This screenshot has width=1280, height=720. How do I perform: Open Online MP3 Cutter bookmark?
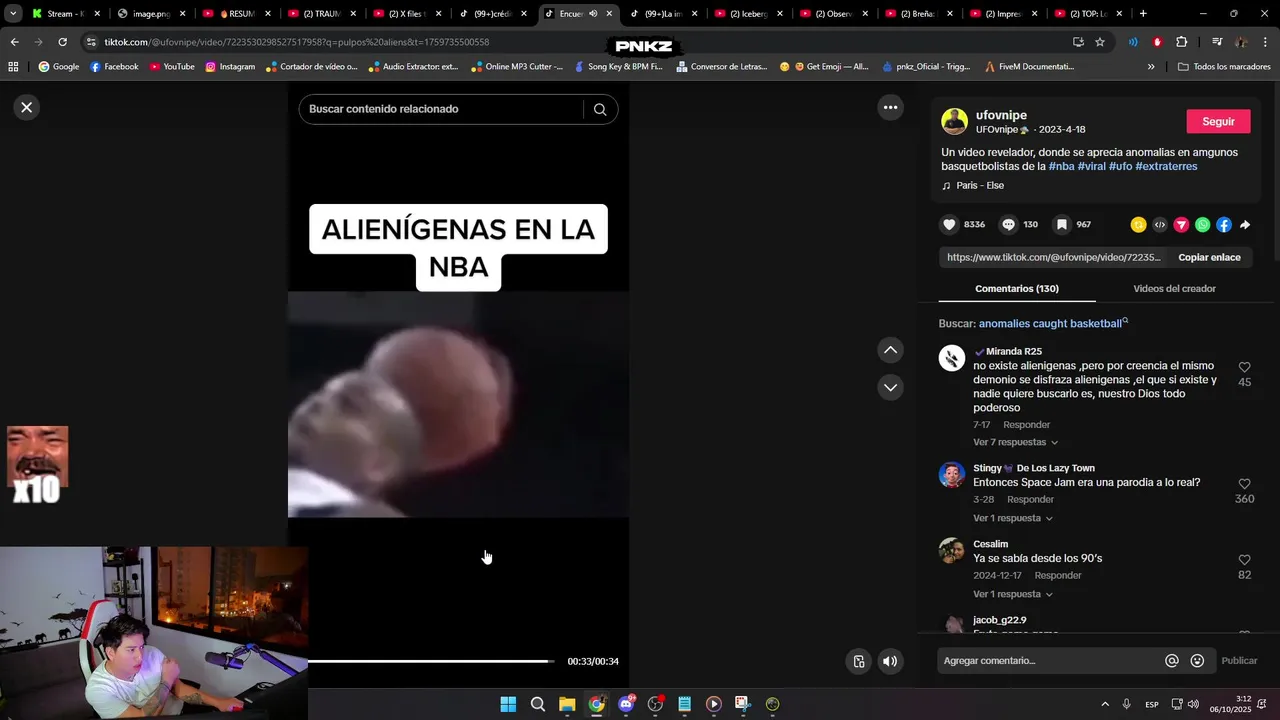[x=517, y=67]
